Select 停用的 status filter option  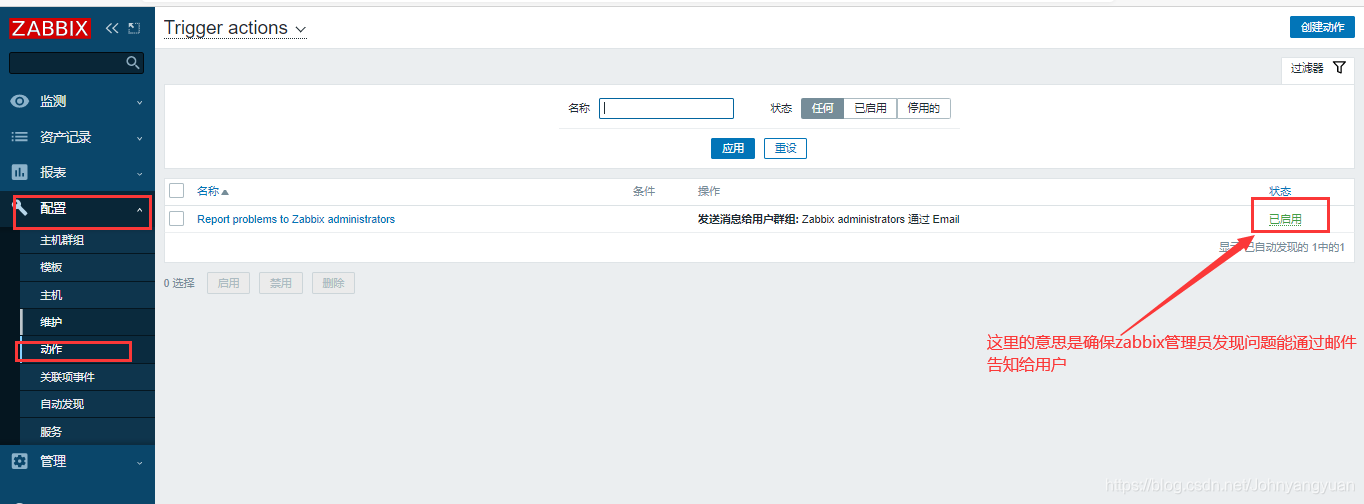pos(923,108)
